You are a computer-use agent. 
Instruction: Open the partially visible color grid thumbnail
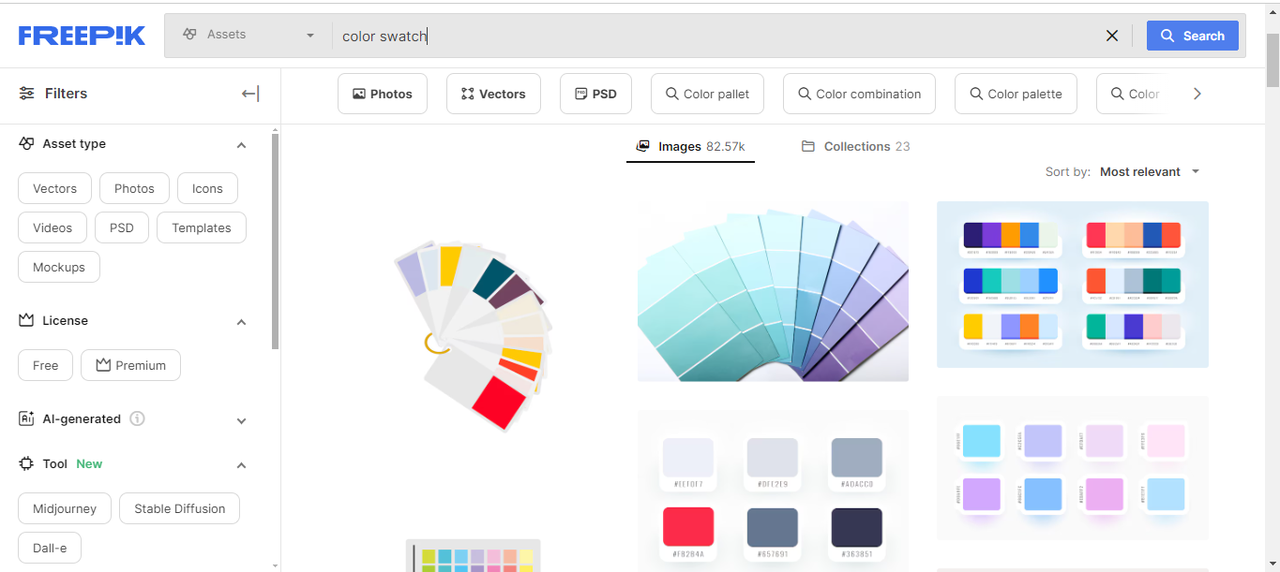(x=473, y=556)
